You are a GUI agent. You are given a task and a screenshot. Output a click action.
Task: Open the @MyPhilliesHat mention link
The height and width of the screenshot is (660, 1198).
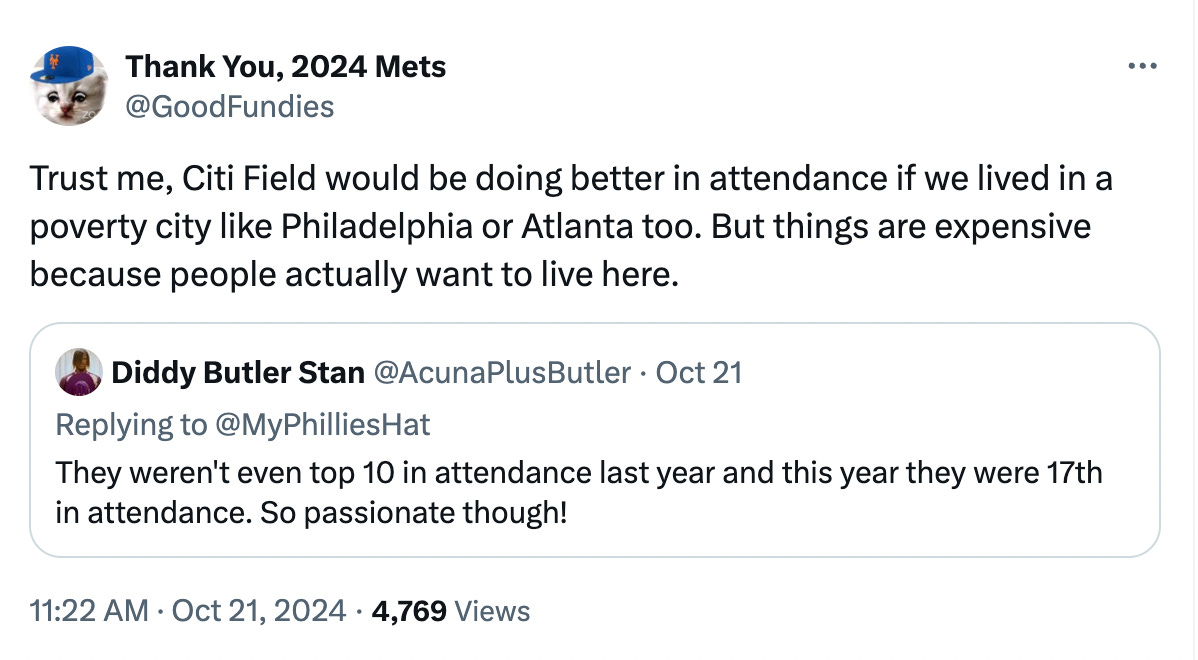coord(322,425)
